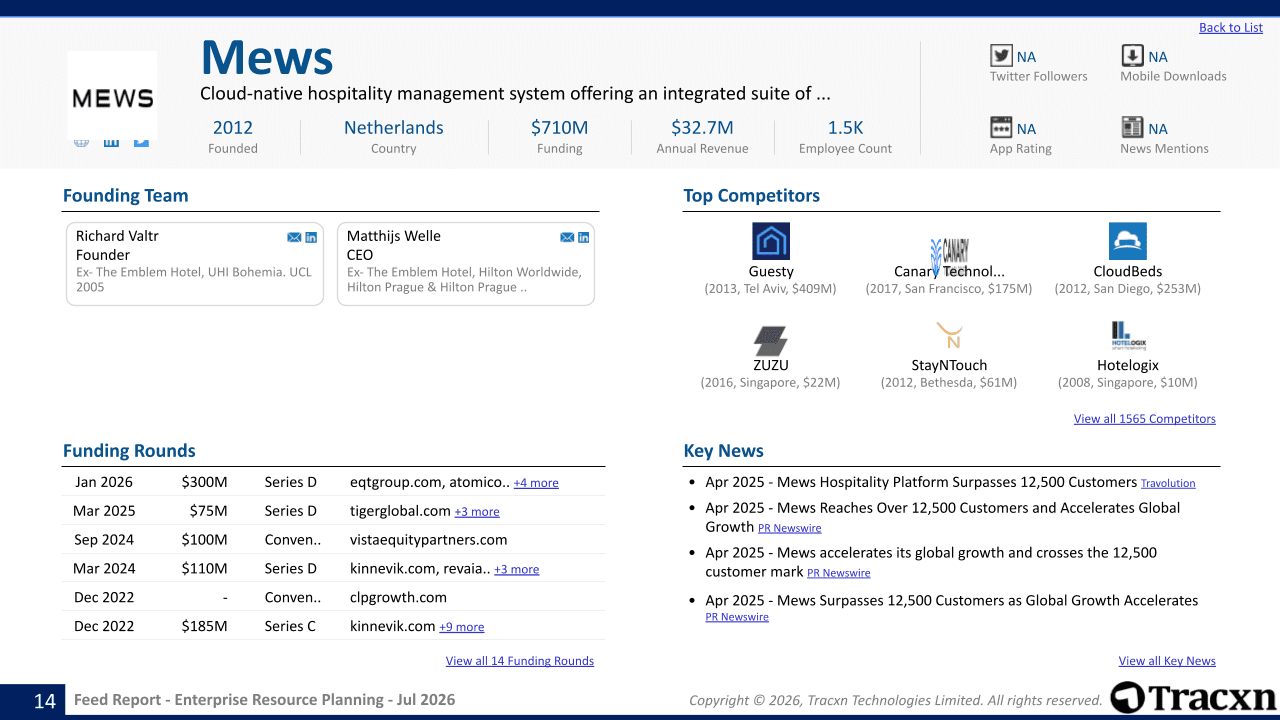Click the Mews company title
The width and height of the screenshot is (1280, 720).
click(x=267, y=57)
